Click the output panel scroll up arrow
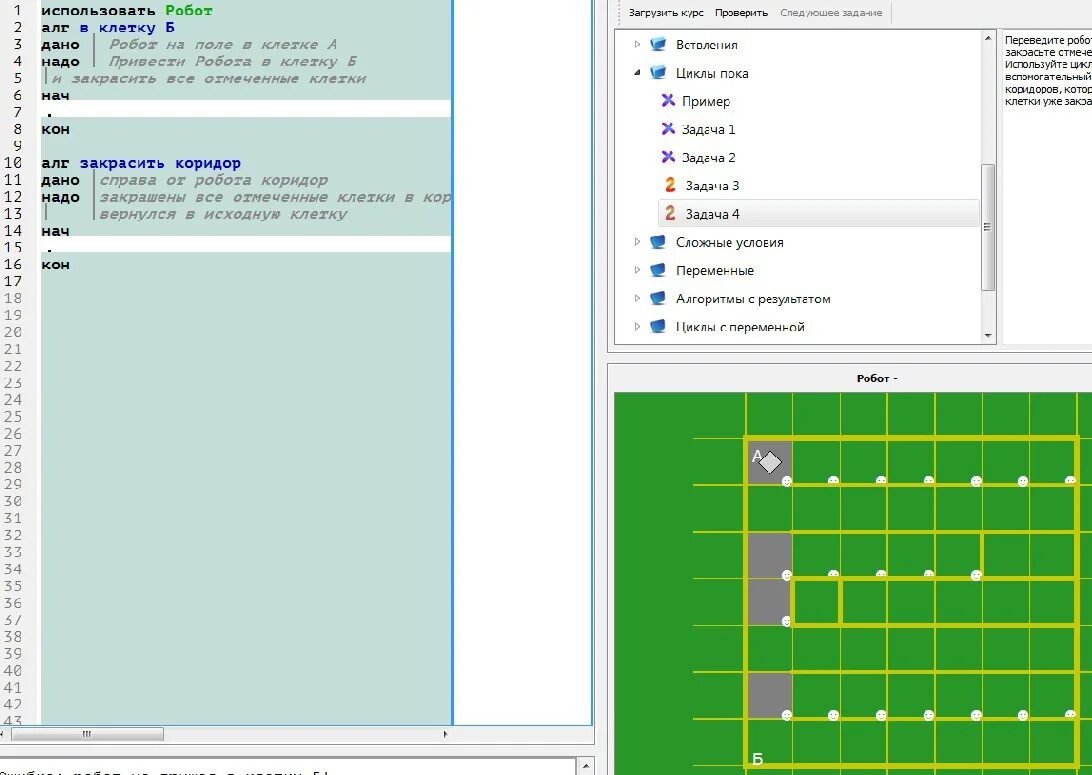The width and height of the screenshot is (1092, 775). point(586,766)
